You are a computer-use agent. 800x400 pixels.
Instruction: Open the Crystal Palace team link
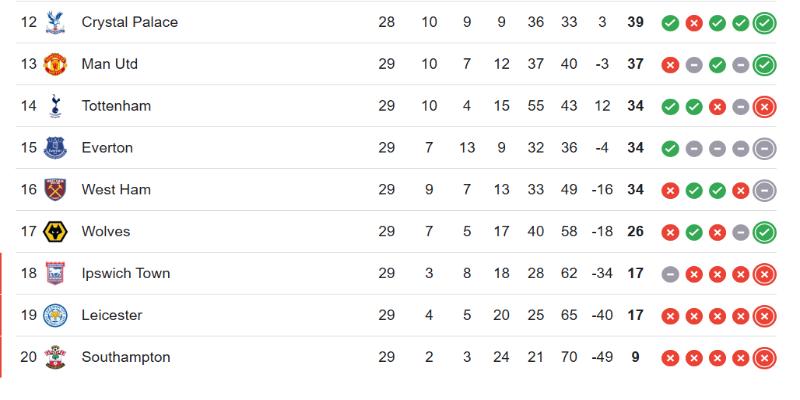(130, 22)
